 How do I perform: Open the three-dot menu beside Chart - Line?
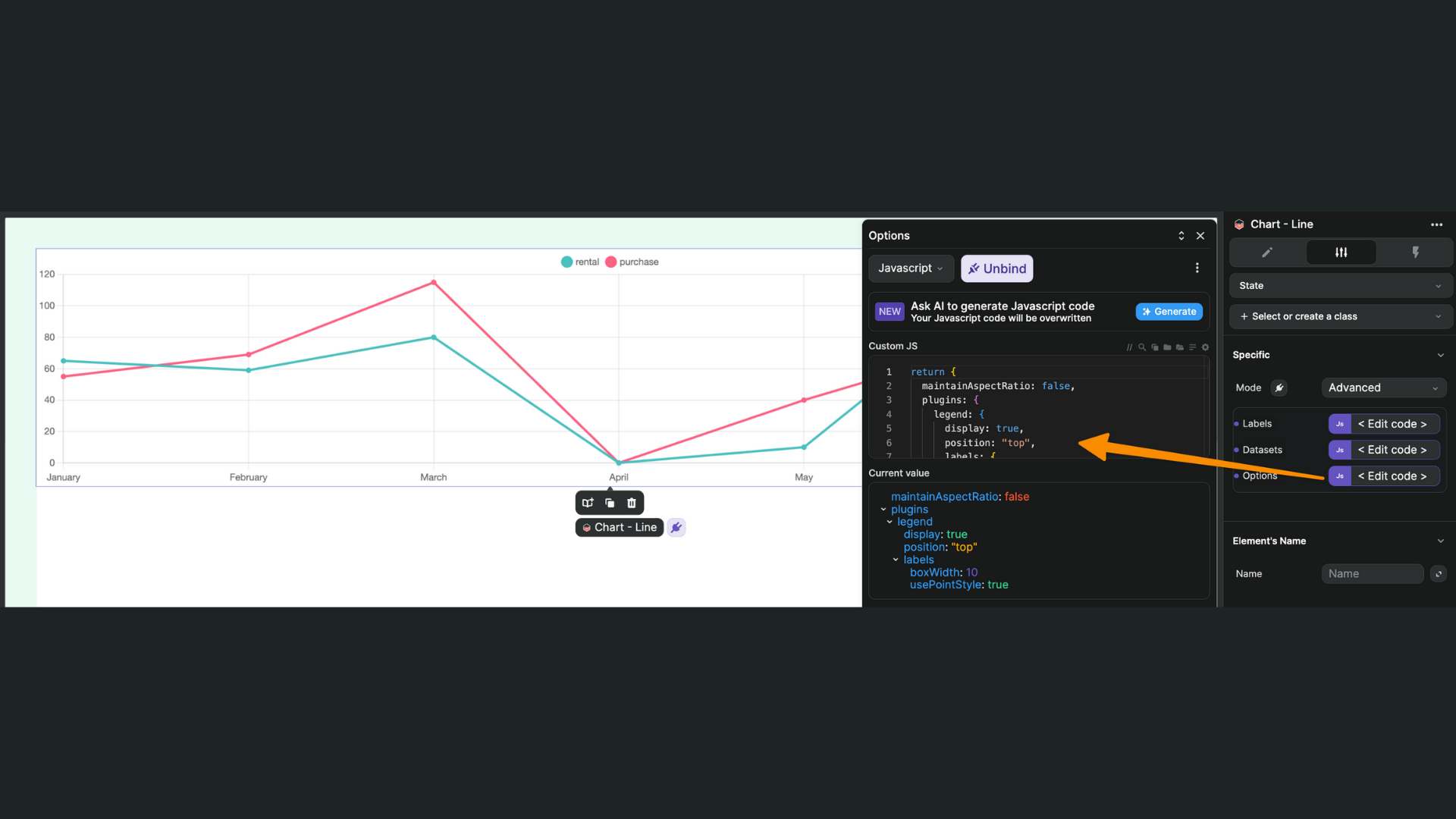point(1436,224)
